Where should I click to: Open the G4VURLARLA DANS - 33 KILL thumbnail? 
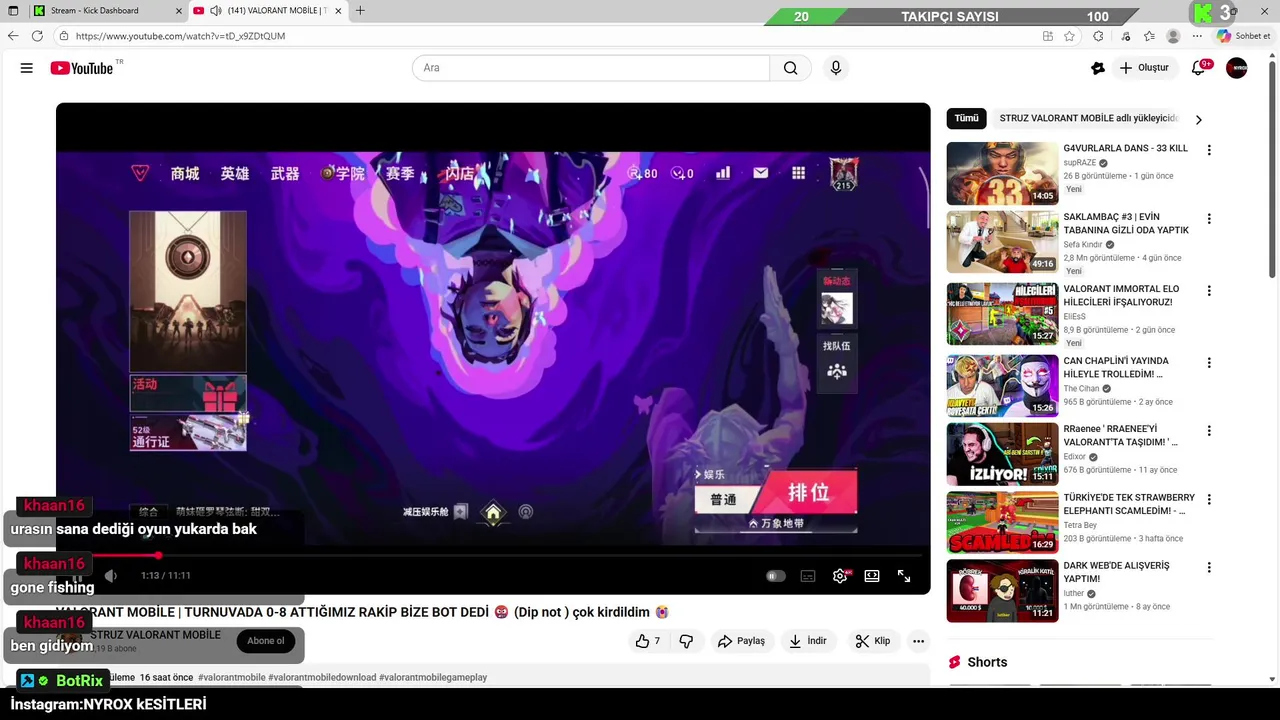pos(1002,173)
